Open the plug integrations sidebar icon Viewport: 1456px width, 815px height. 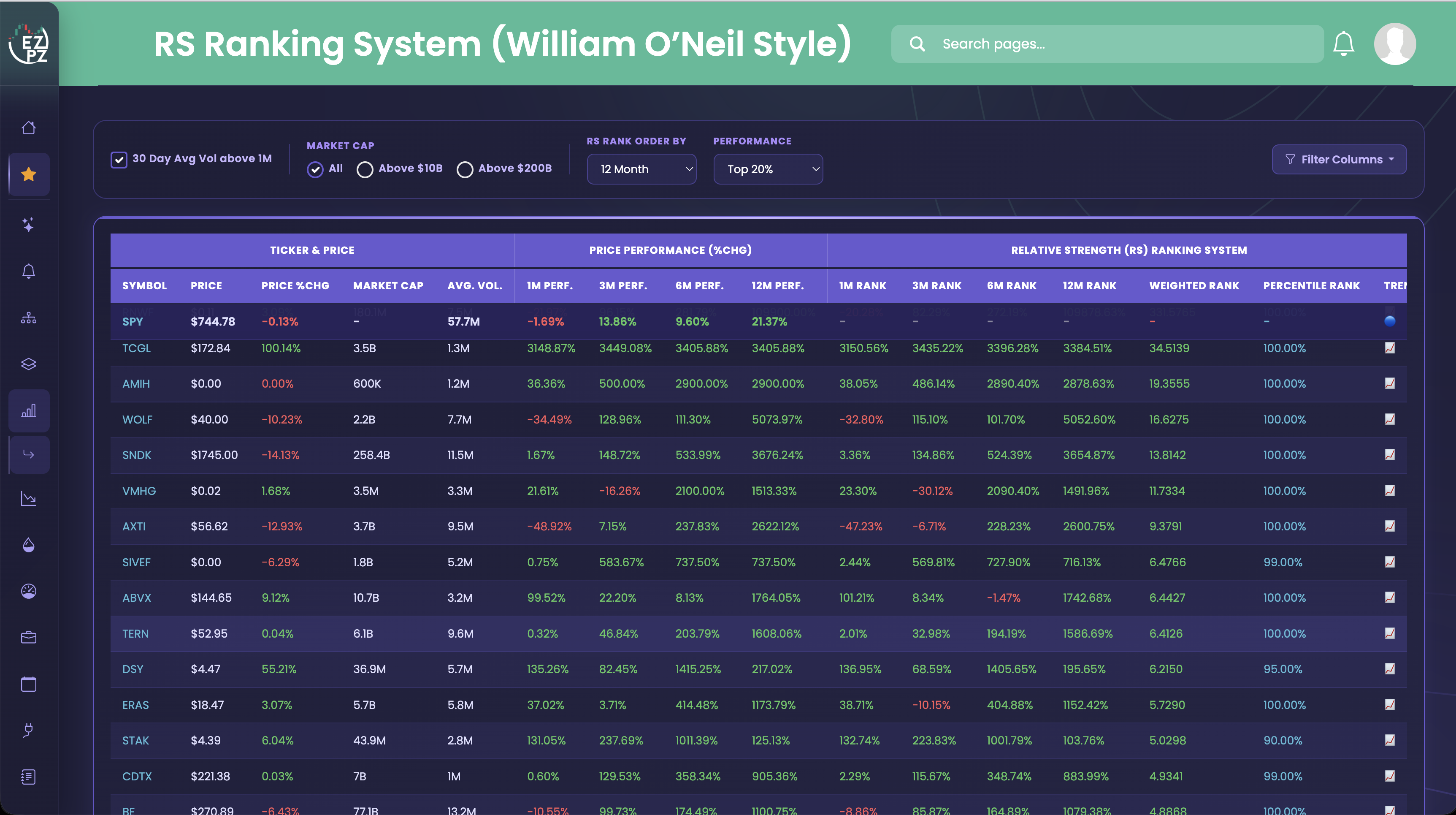pyautogui.click(x=29, y=730)
